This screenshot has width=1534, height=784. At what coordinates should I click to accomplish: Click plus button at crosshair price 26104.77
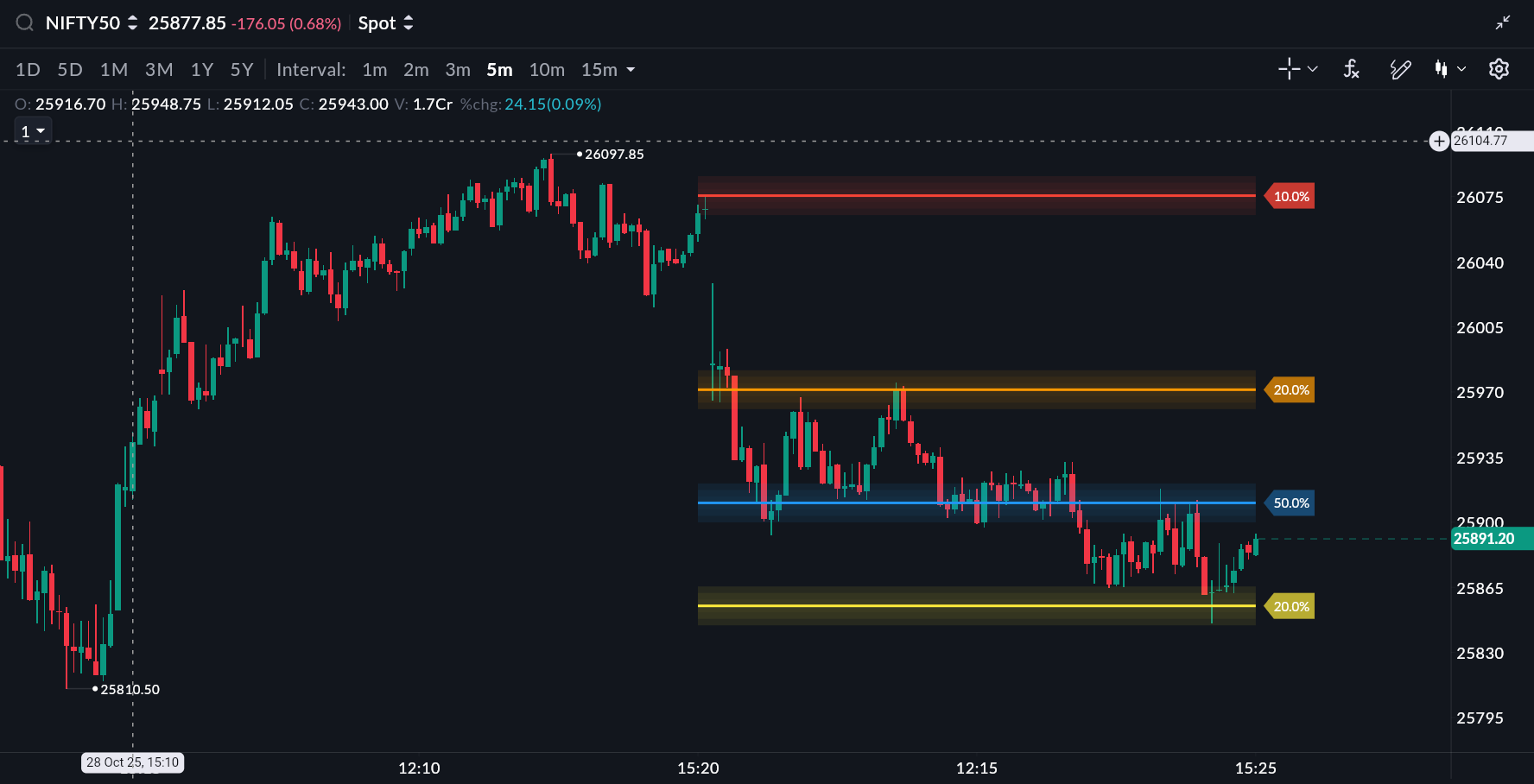tap(1439, 141)
